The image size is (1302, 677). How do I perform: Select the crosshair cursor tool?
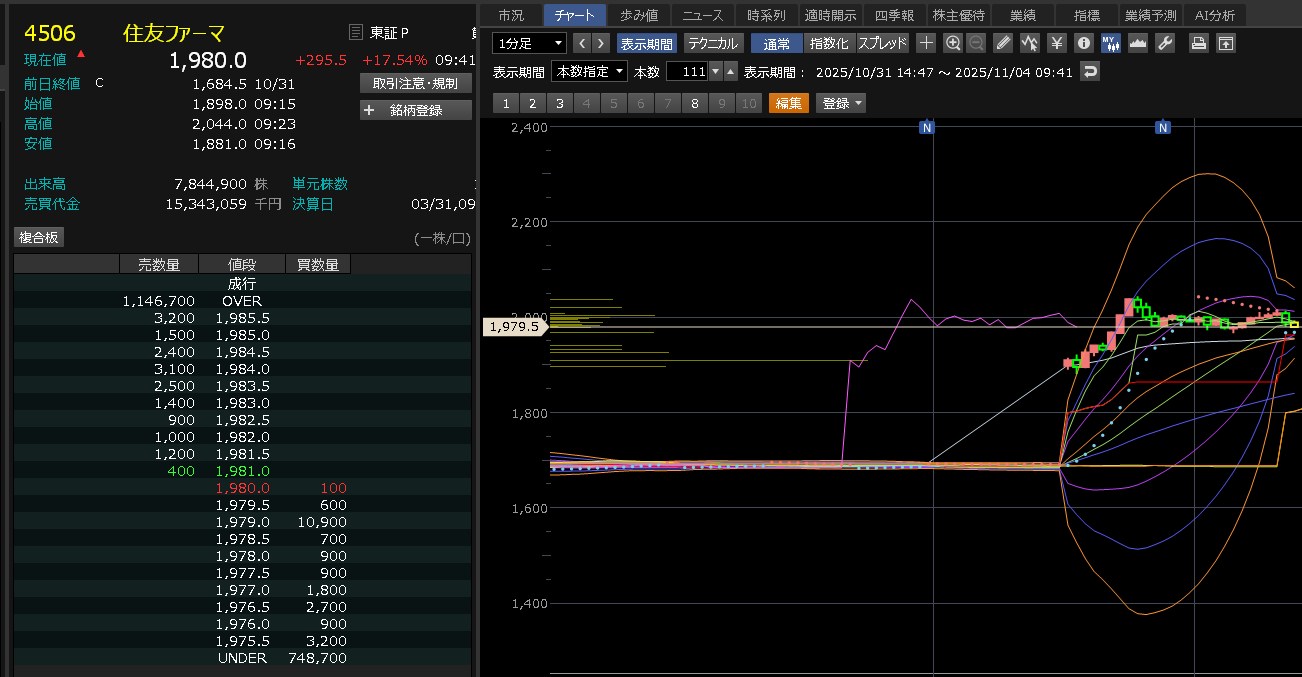click(x=926, y=43)
